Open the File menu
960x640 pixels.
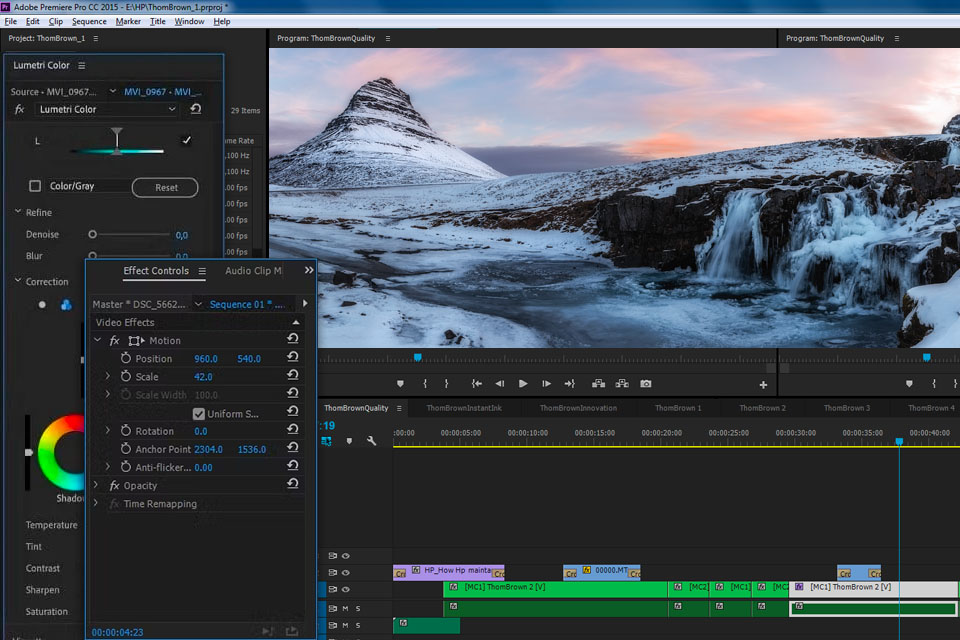(x=10, y=21)
